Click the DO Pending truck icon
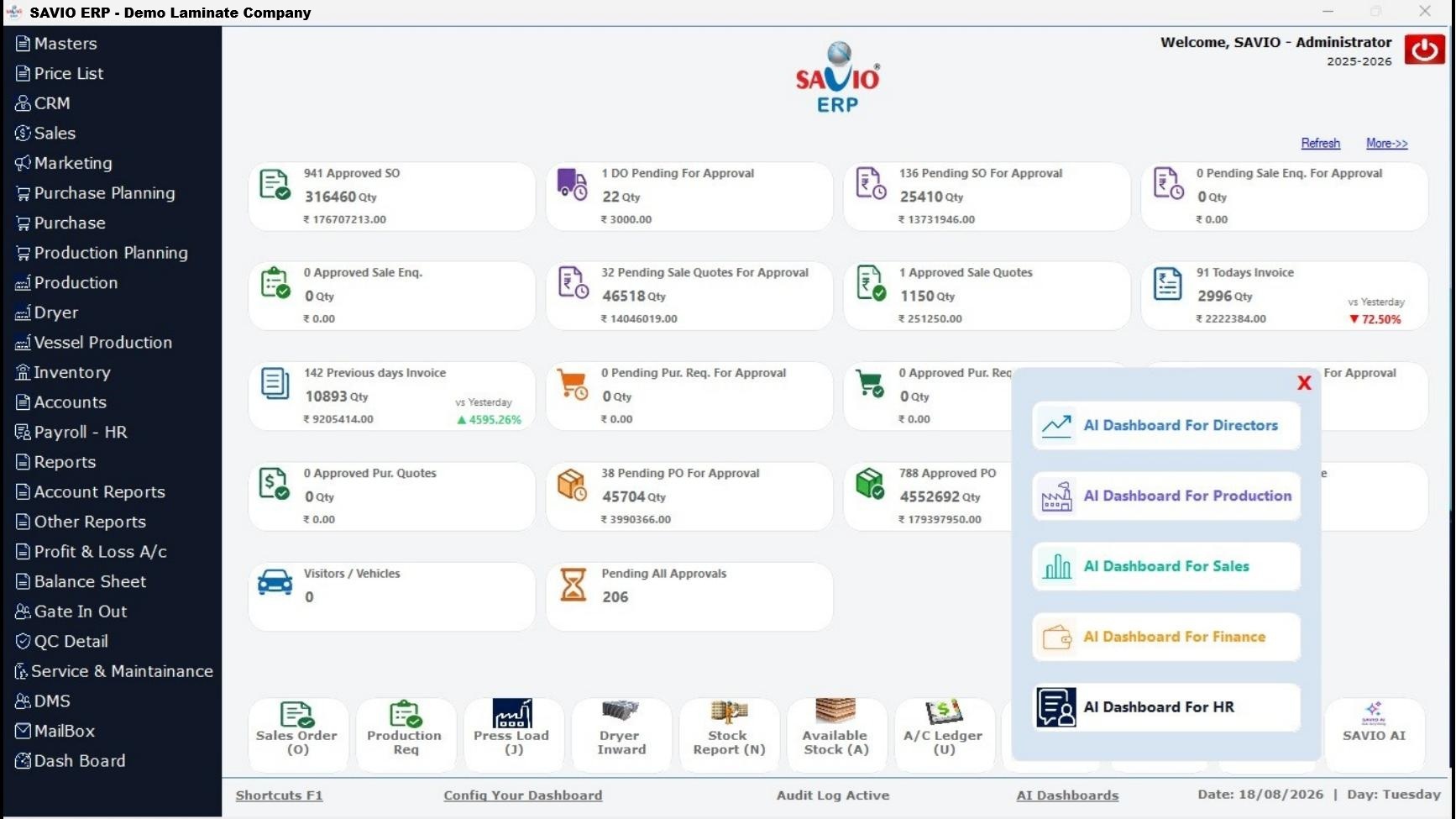 573,184
